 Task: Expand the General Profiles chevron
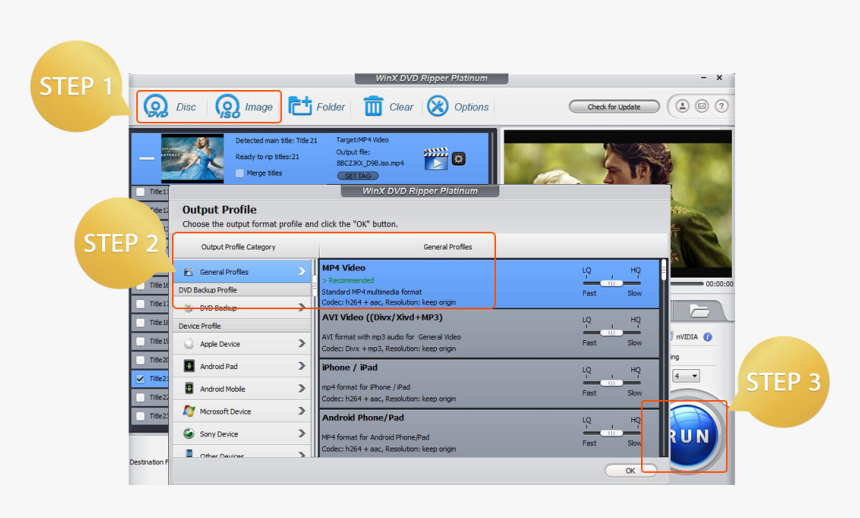pos(302,272)
